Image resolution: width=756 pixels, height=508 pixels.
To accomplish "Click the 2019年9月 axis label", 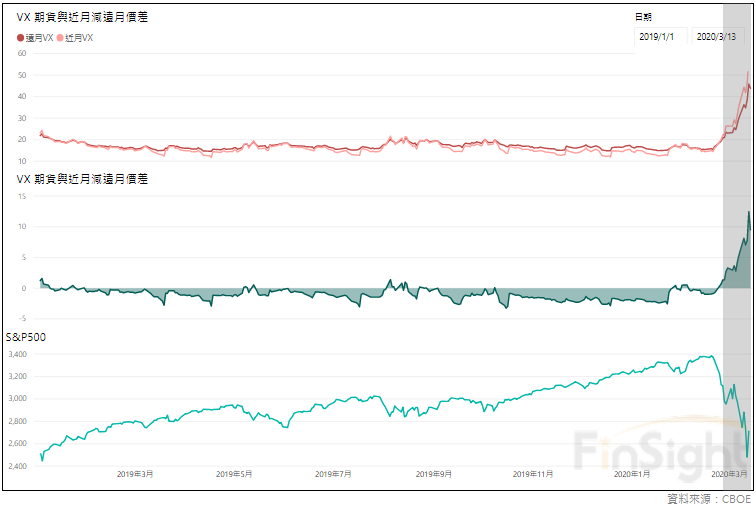I will coord(432,473).
